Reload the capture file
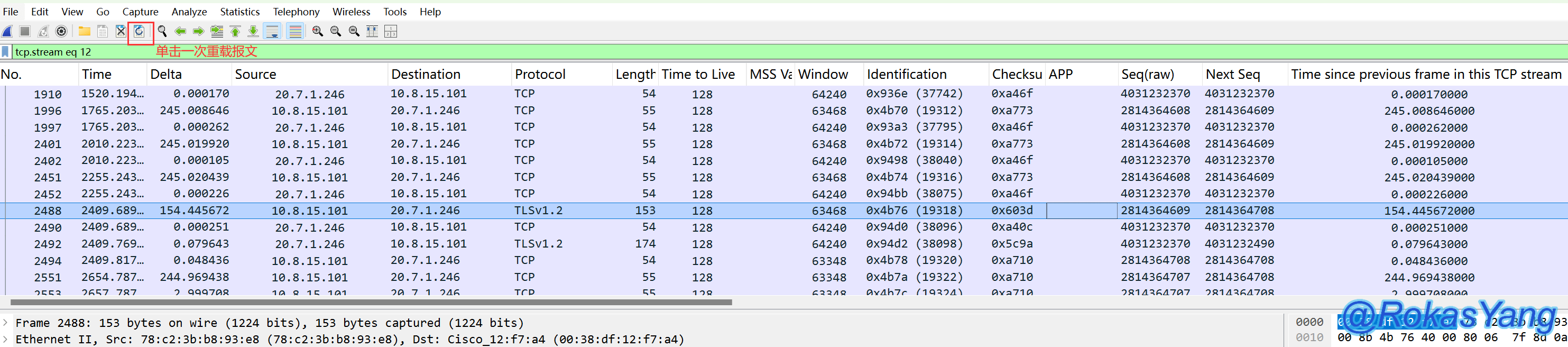1568x347 pixels. (x=140, y=31)
